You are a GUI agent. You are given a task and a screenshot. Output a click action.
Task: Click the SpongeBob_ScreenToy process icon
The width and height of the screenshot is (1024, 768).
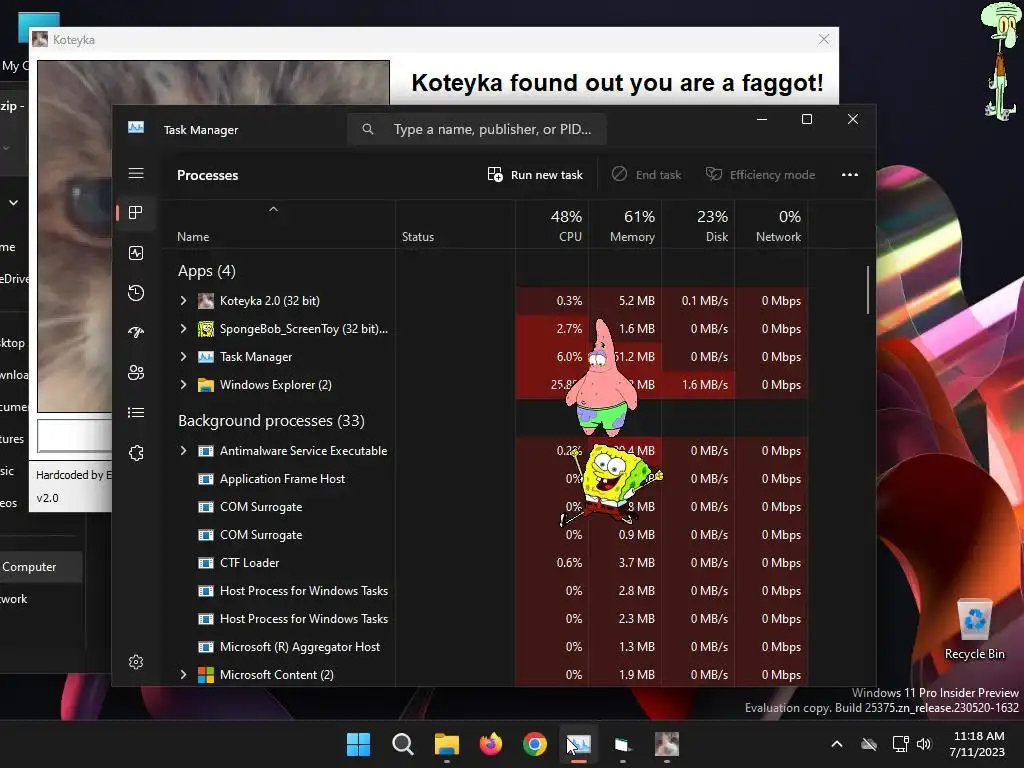click(206, 328)
